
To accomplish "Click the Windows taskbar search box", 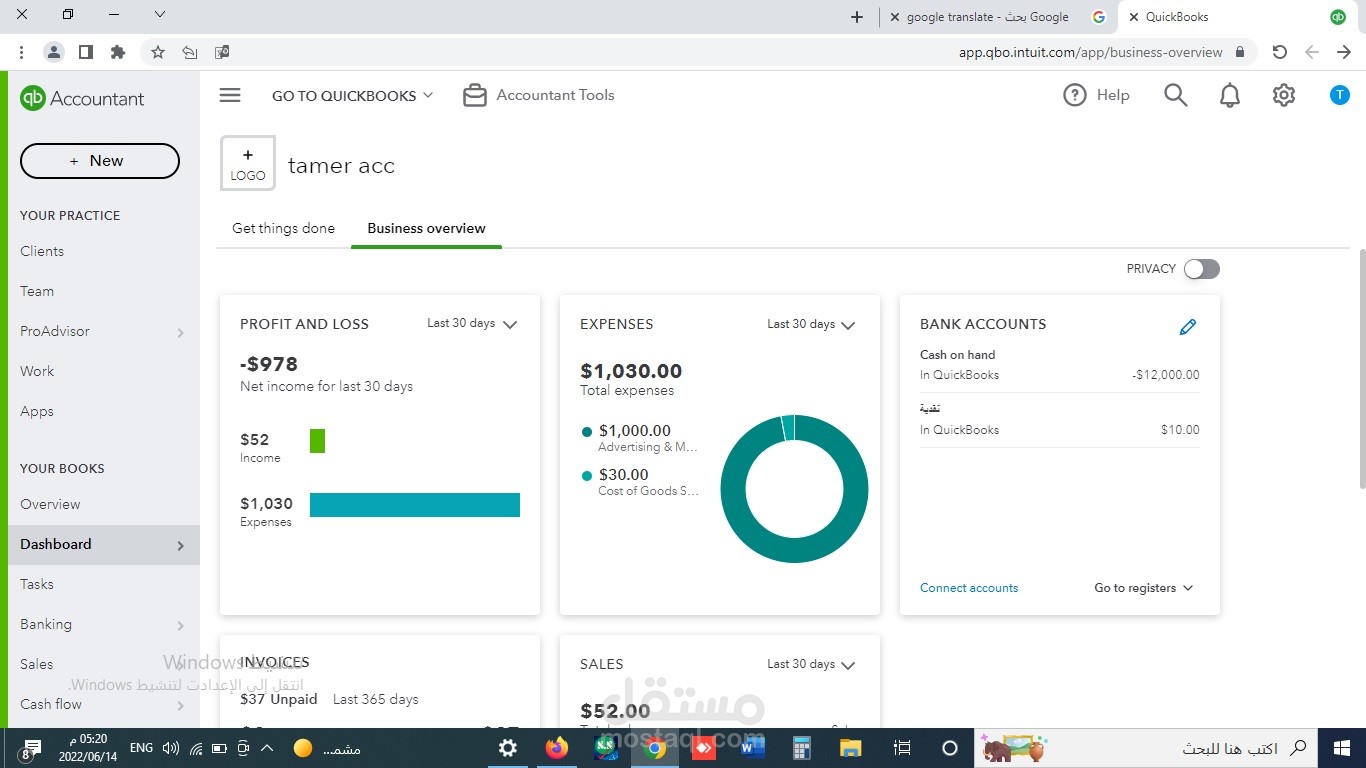I will click(1145, 748).
